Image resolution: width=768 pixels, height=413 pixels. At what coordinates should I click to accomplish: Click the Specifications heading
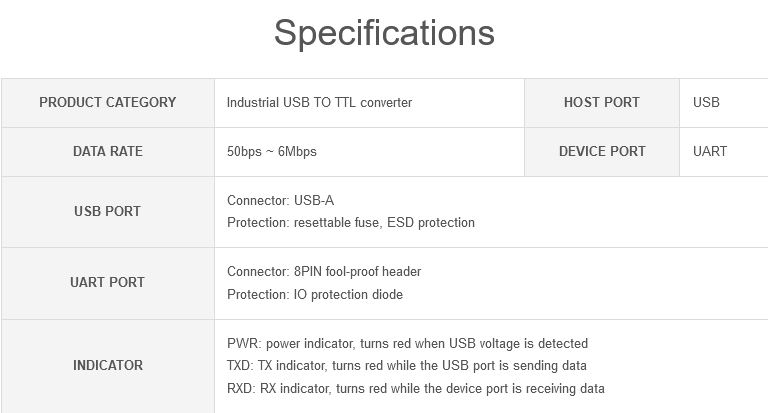click(384, 33)
